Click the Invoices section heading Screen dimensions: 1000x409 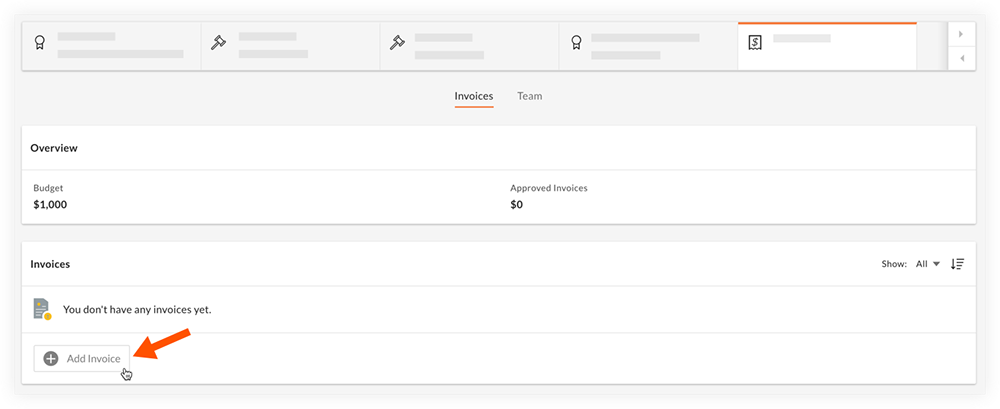pyautogui.click(x=50, y=264)
